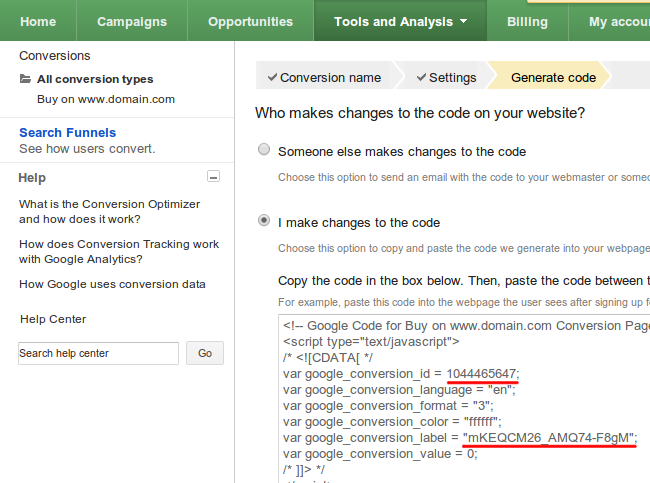Select Someone else makes changes radio button
650x483 pixels.
pos(264,150)
